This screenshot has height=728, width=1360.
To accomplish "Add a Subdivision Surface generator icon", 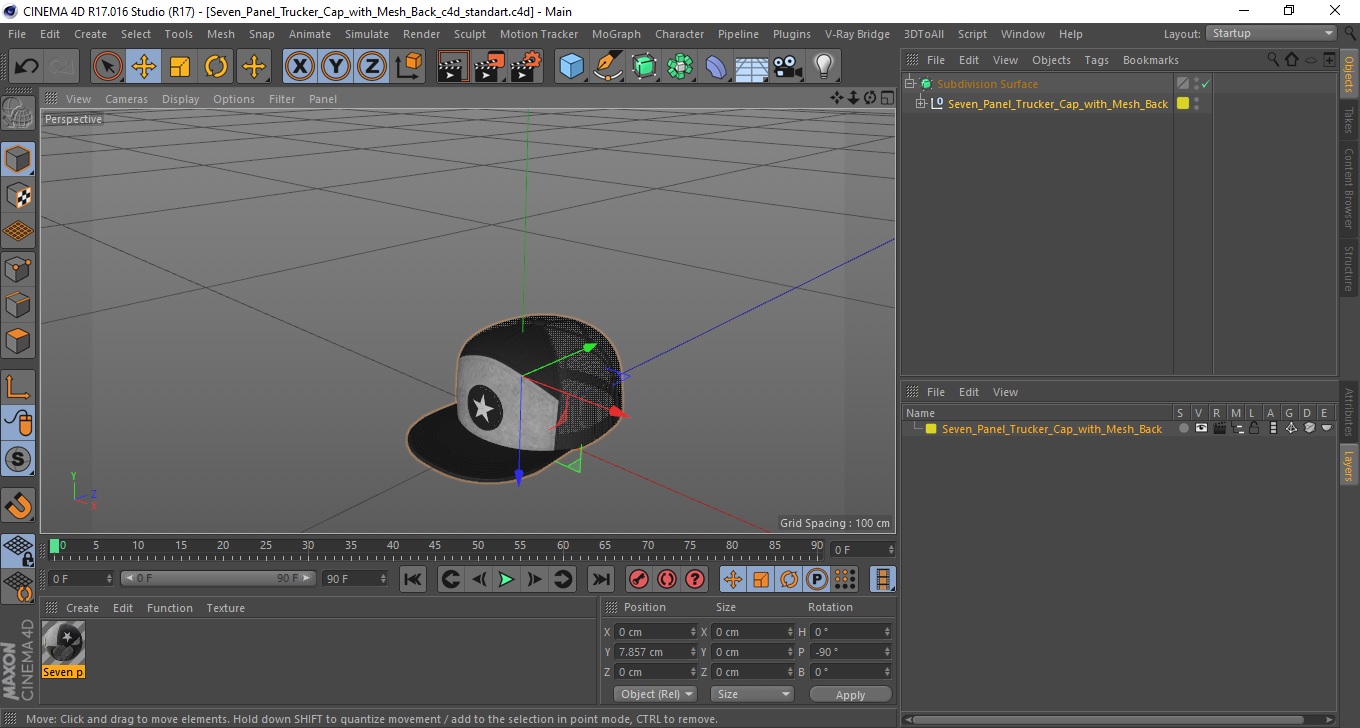I will [644, 67].
